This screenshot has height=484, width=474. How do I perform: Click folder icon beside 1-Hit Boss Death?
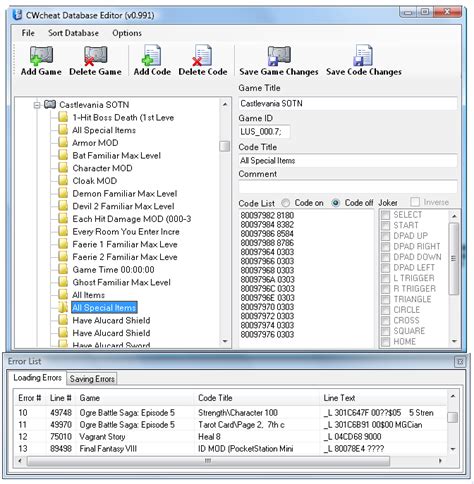click(x=63, y=117)
